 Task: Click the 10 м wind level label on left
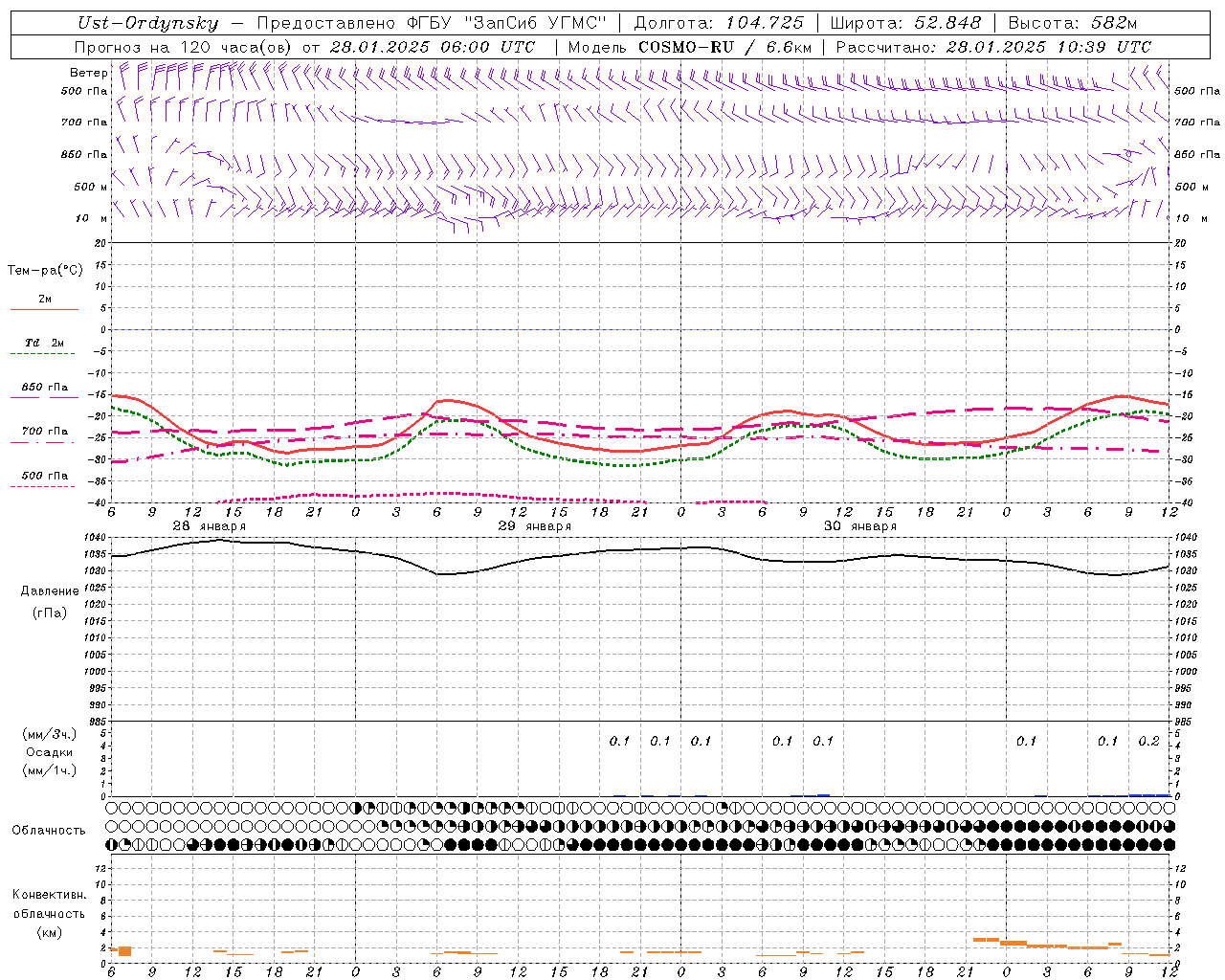pyautogui.click(x=91, y=218)
